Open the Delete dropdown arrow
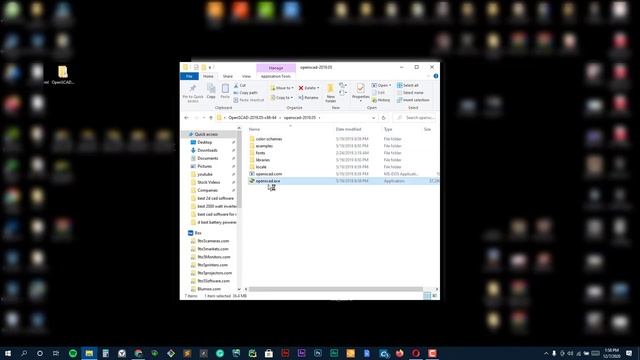The image size is (640, 360). point(318,88)
